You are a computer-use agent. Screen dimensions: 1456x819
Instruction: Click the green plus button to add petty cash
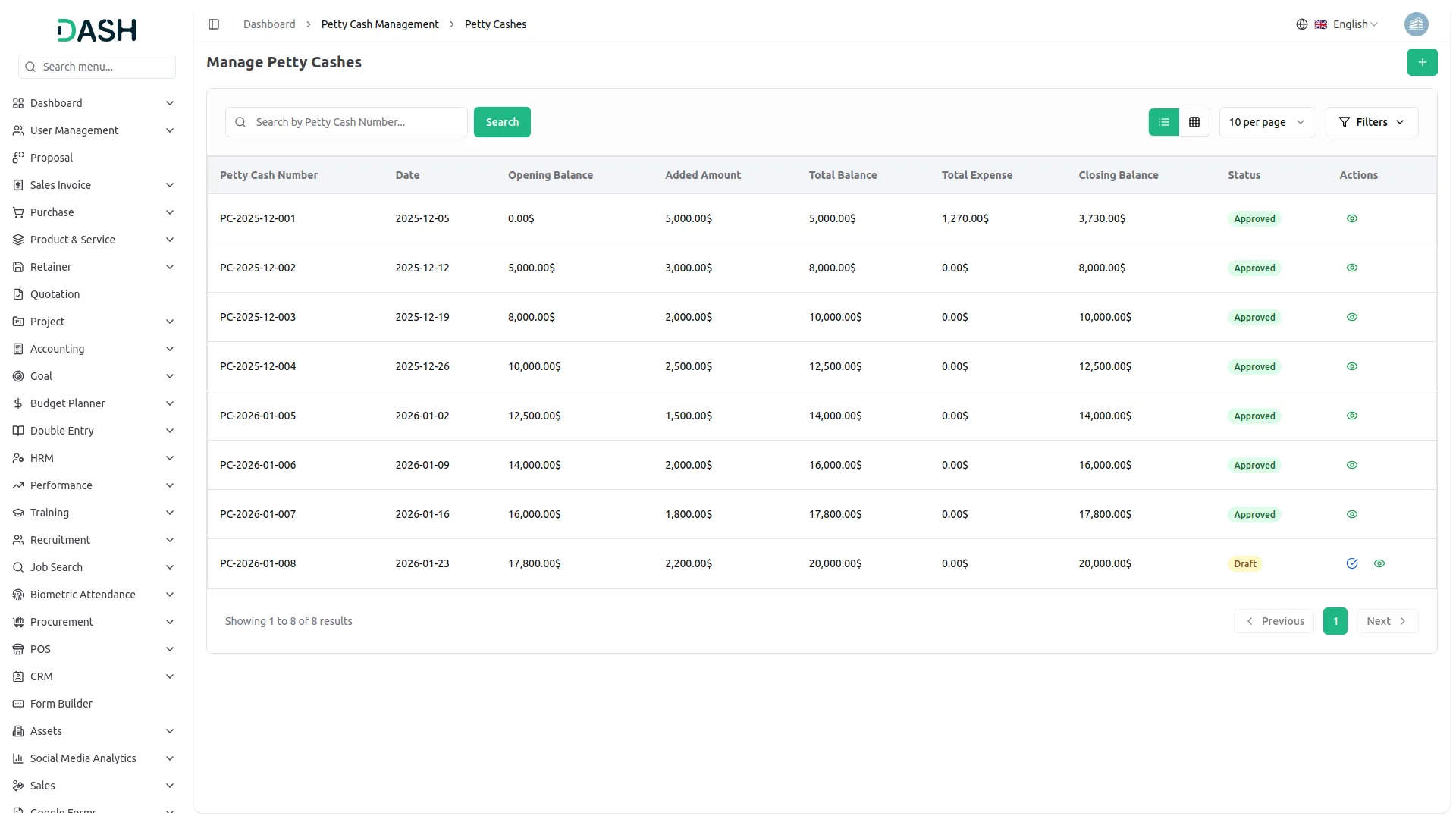(x=1423, y=62)
